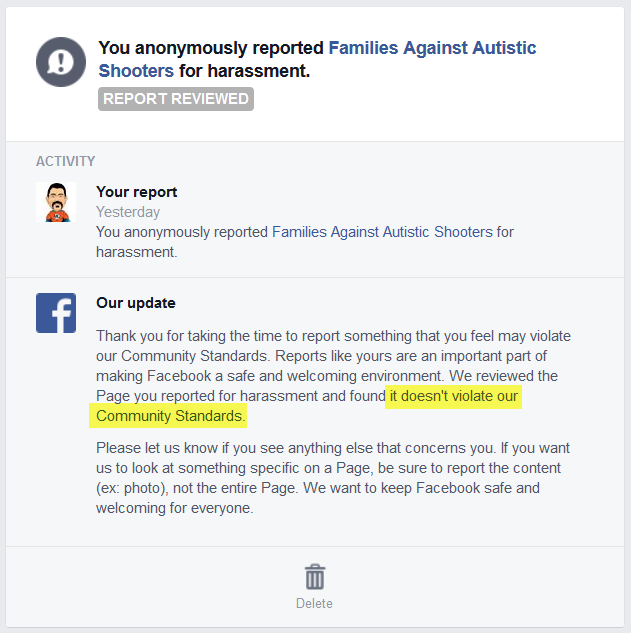Click the Facebook logo icon
Screen dimensions: 631x633
[x=56, y=313]
